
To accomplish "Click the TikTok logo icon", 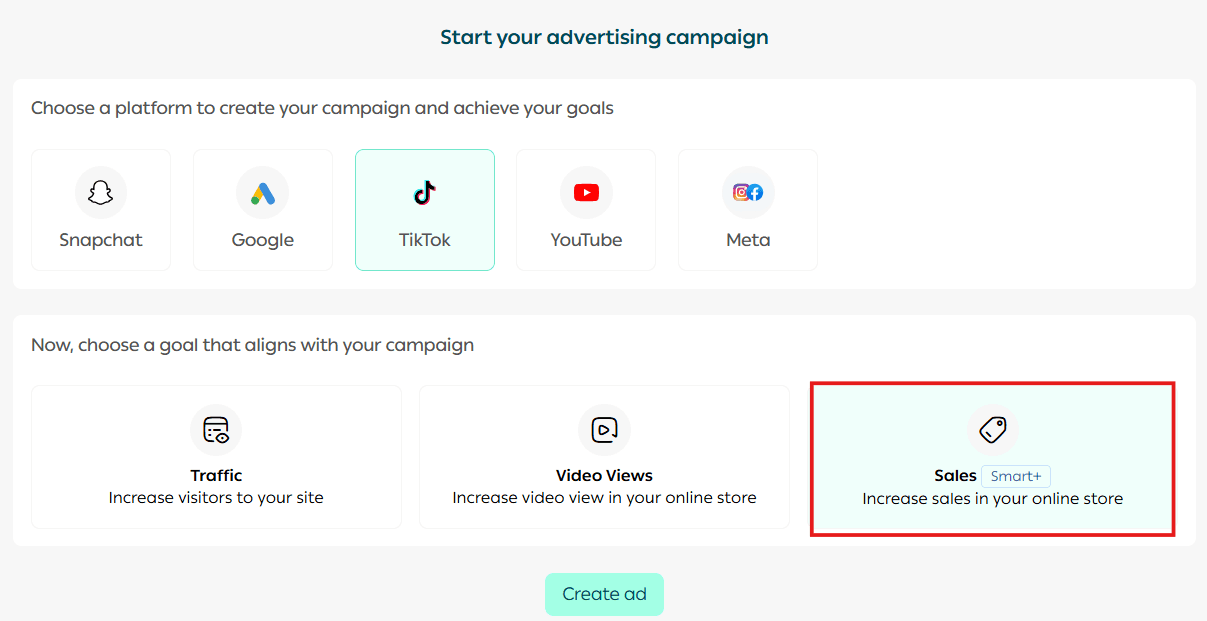I will pos(425,193).
